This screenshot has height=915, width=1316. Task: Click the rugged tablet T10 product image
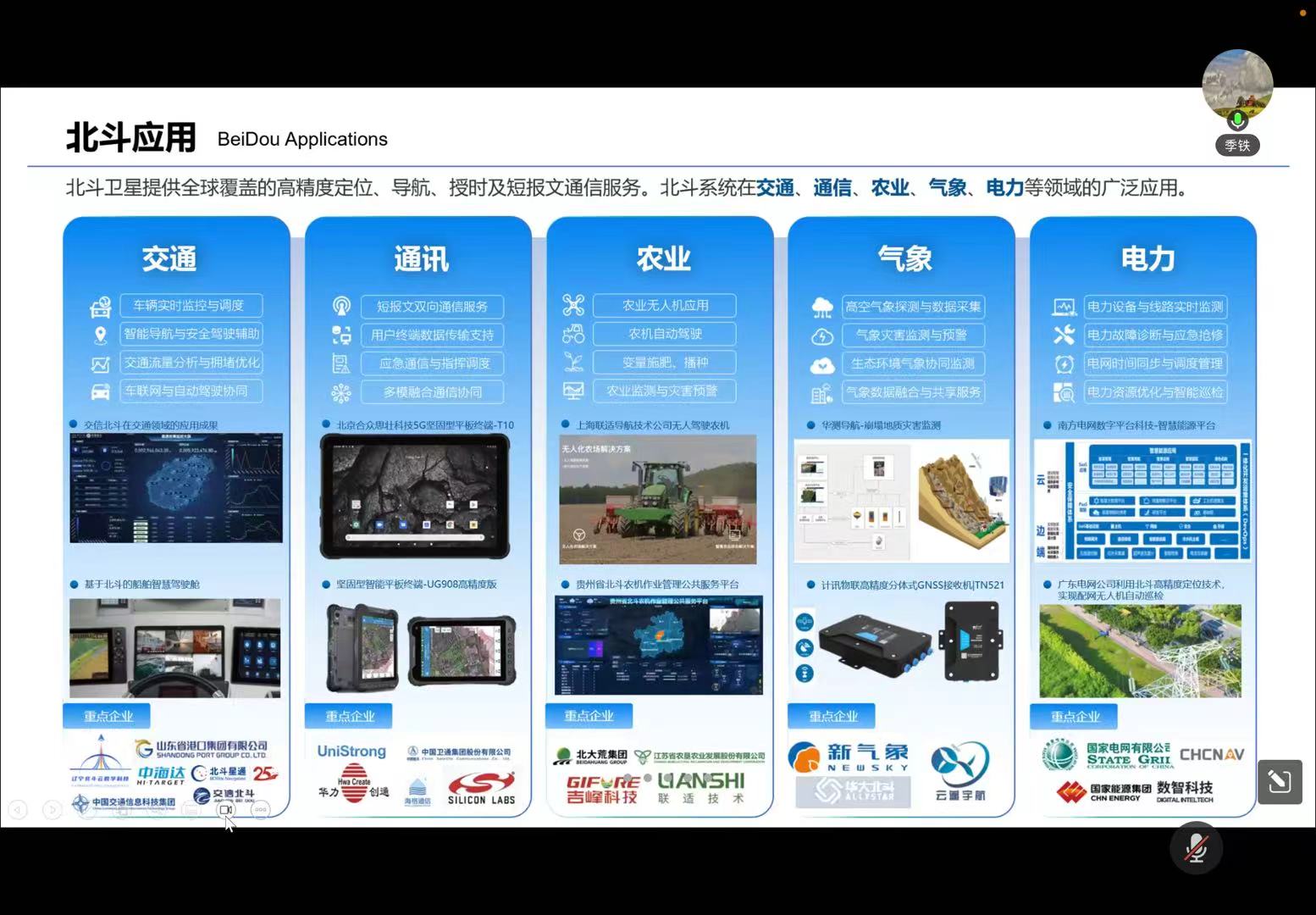click(x=415, y=496)
